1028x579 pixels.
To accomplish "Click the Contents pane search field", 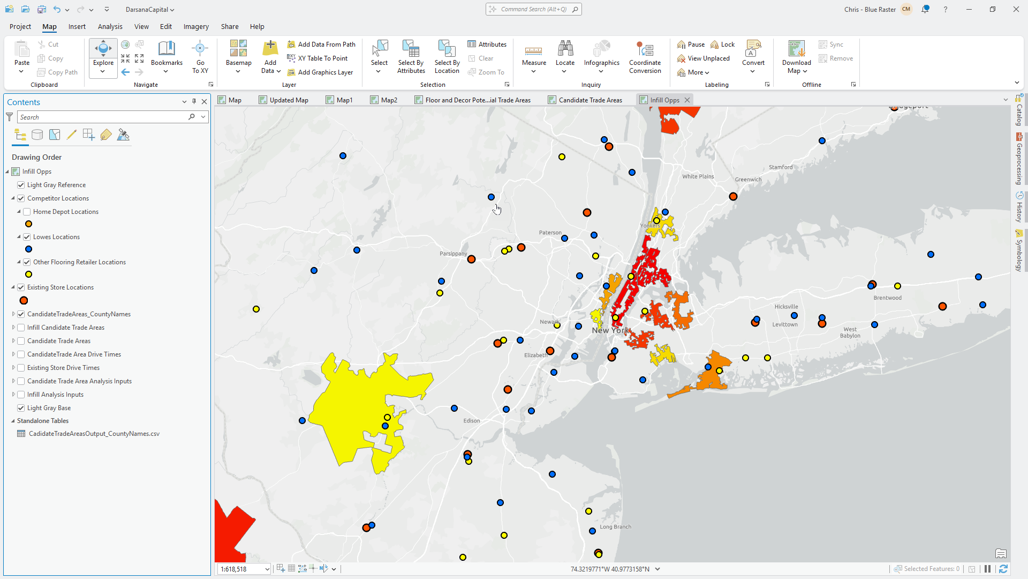I will tap(102, 117).
